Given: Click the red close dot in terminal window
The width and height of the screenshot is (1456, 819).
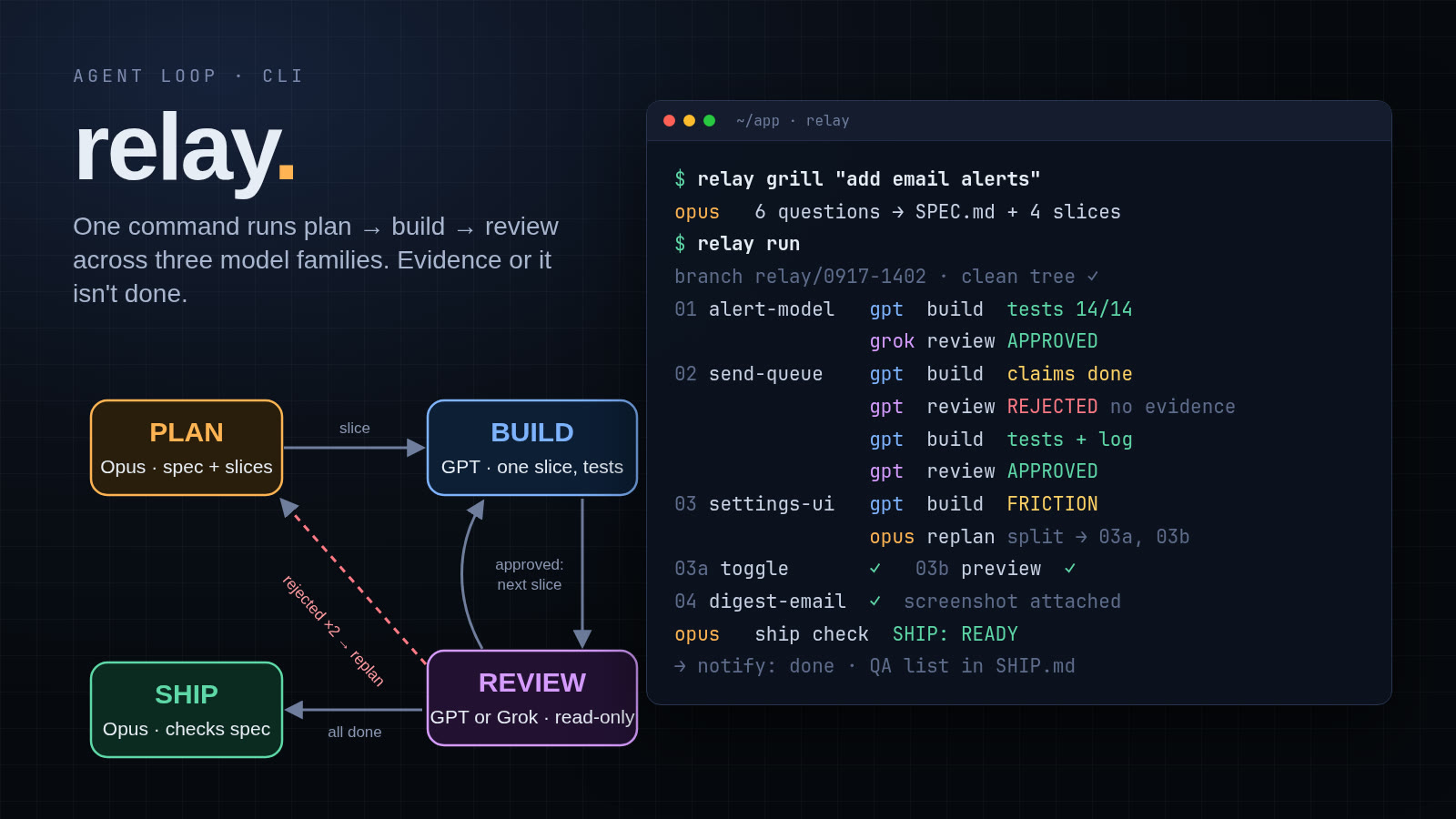Looking at the screenshot, I should click(x=669, y=120).
